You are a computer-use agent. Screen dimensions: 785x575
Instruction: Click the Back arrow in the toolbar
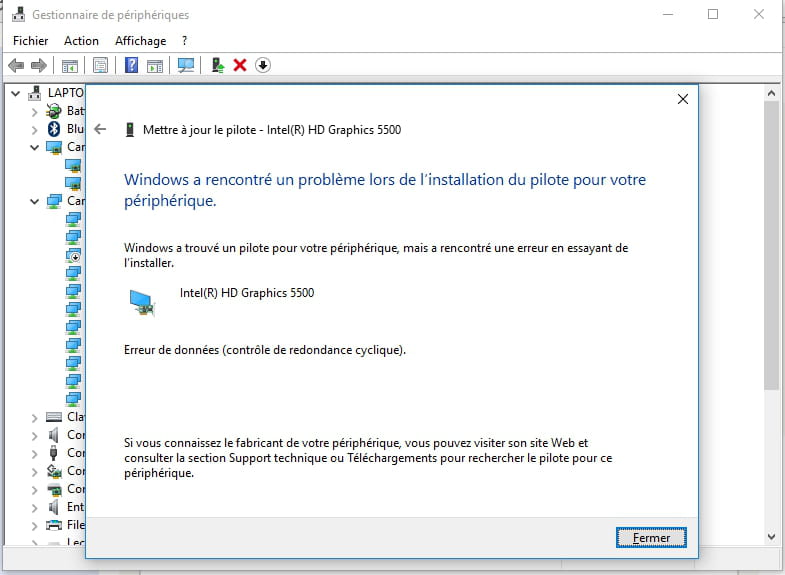[16, 65]
